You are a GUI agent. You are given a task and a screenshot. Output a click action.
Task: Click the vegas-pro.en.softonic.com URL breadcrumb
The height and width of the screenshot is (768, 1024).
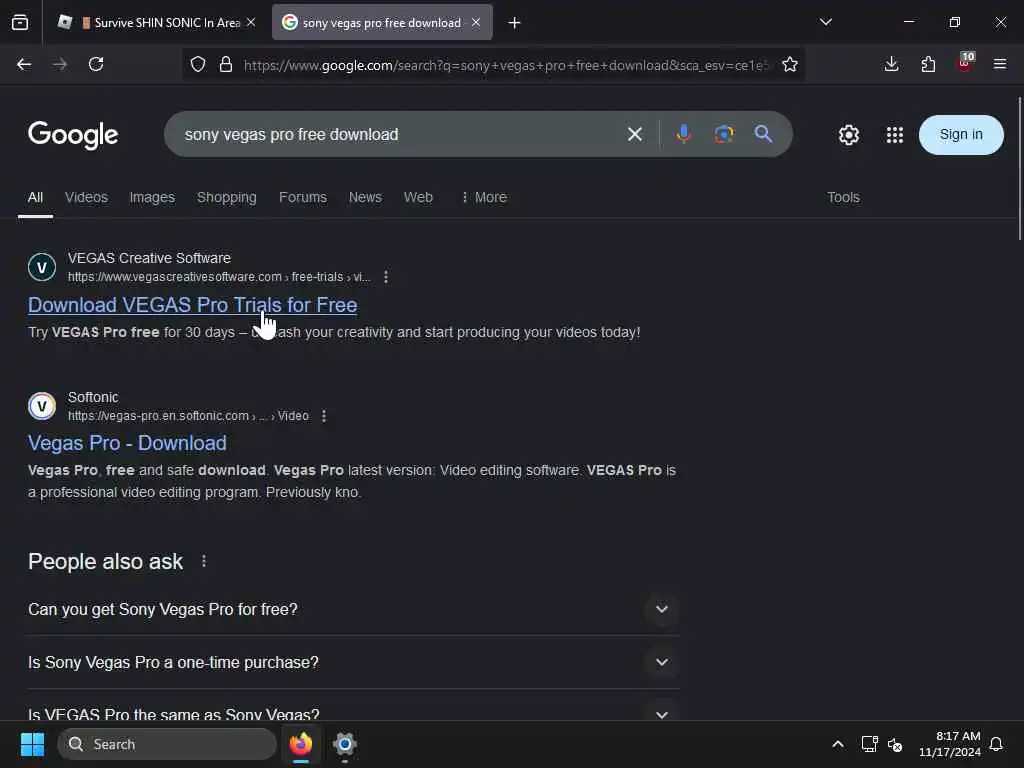coord(188,416)
